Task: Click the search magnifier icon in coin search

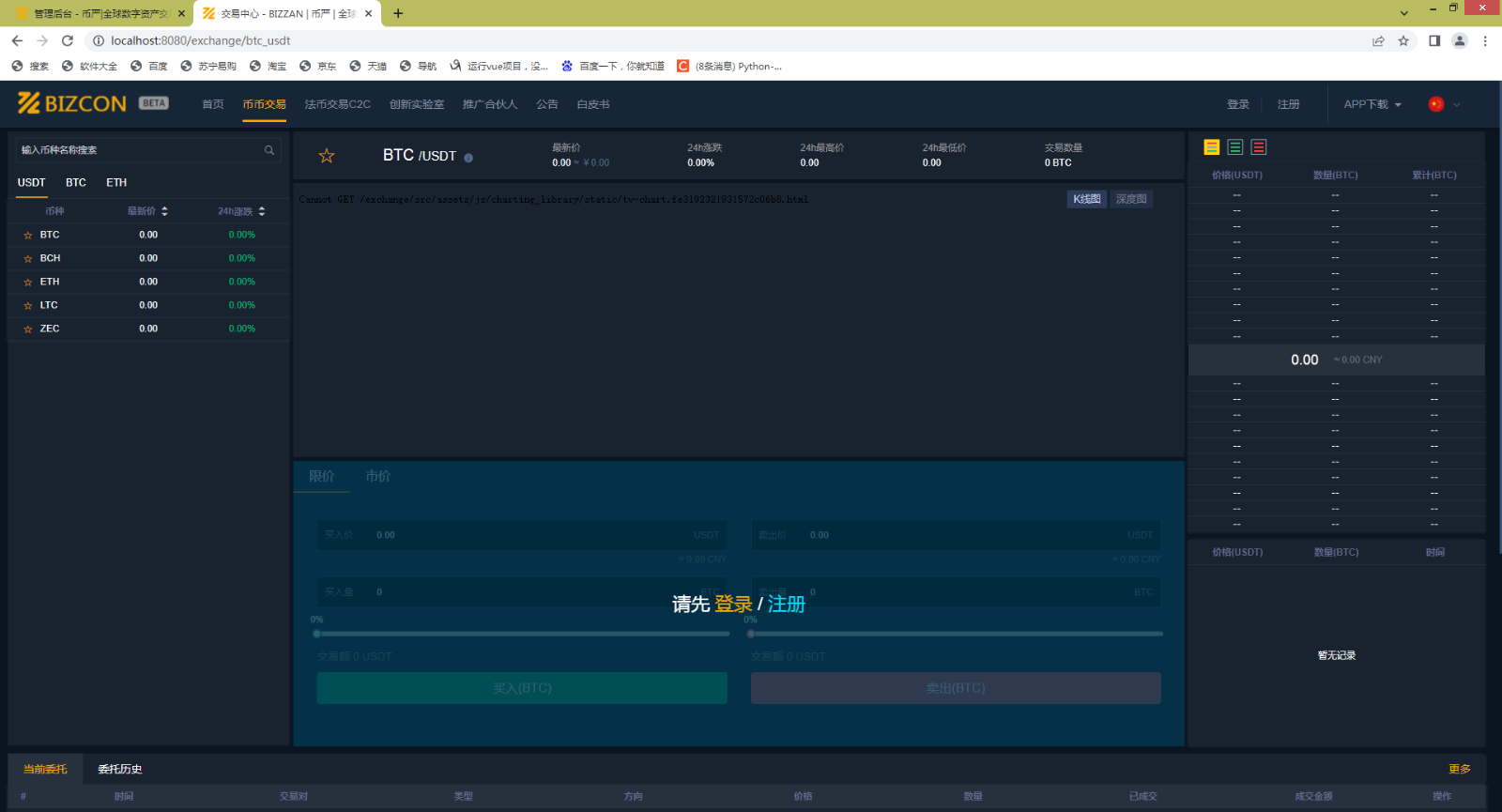Action: point(269,150)
